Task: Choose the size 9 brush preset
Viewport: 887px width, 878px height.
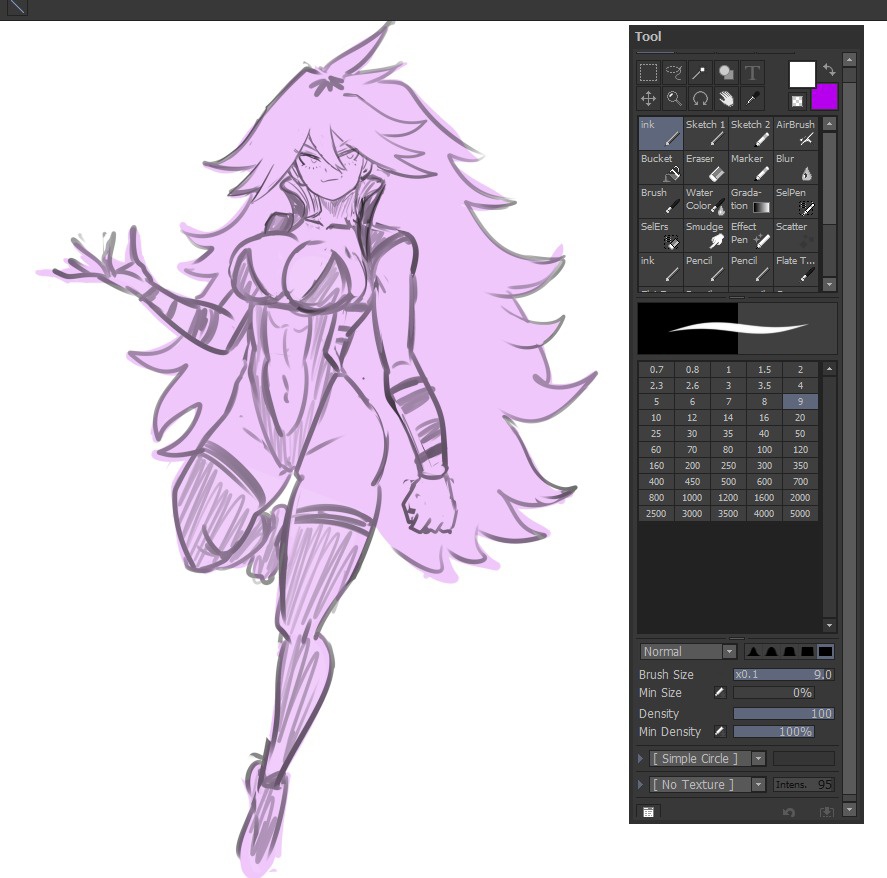Action: click(x=800, y=402)
